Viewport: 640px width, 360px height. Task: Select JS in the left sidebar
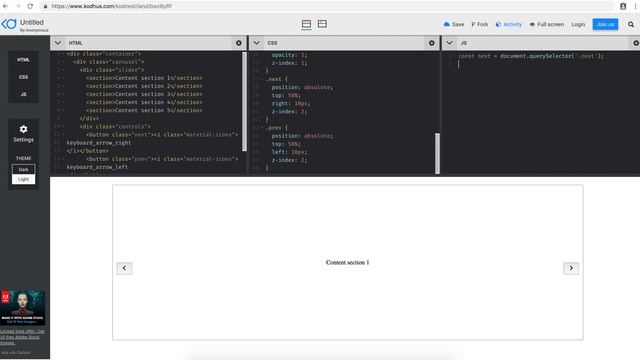(x=23, y=94)
